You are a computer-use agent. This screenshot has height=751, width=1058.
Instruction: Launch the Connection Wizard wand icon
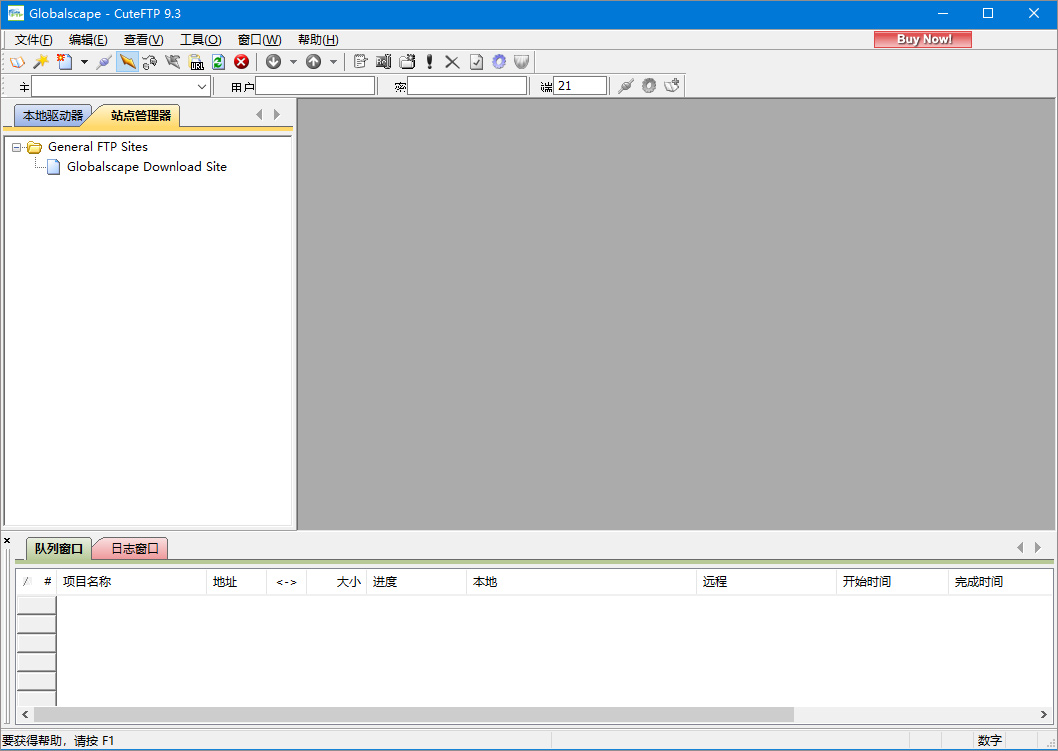tap(40, 62)
